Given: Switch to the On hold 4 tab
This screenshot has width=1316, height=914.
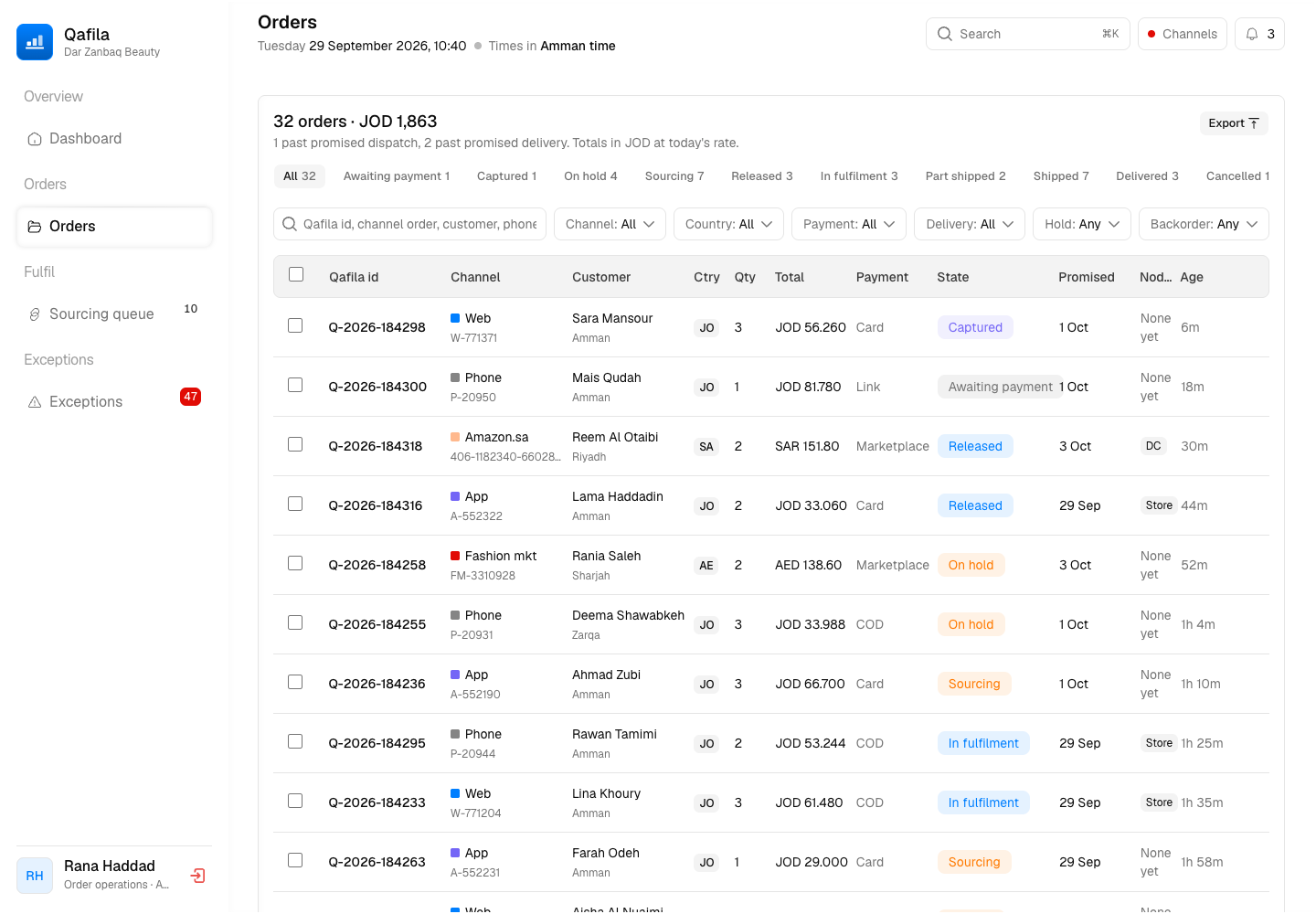Looking at the screenshot, I should point(590,176).
